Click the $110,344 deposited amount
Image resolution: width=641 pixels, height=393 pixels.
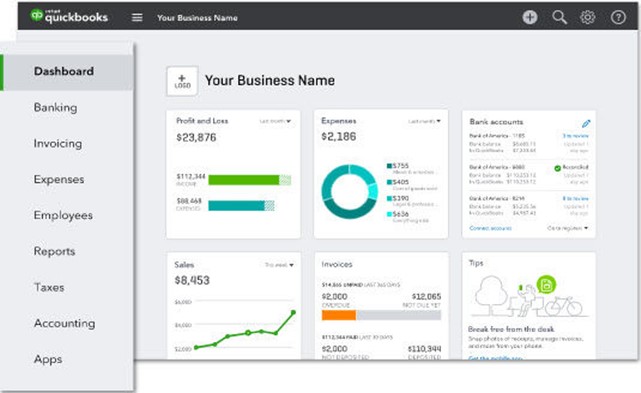pyautogui.click(x=424, y=349)
